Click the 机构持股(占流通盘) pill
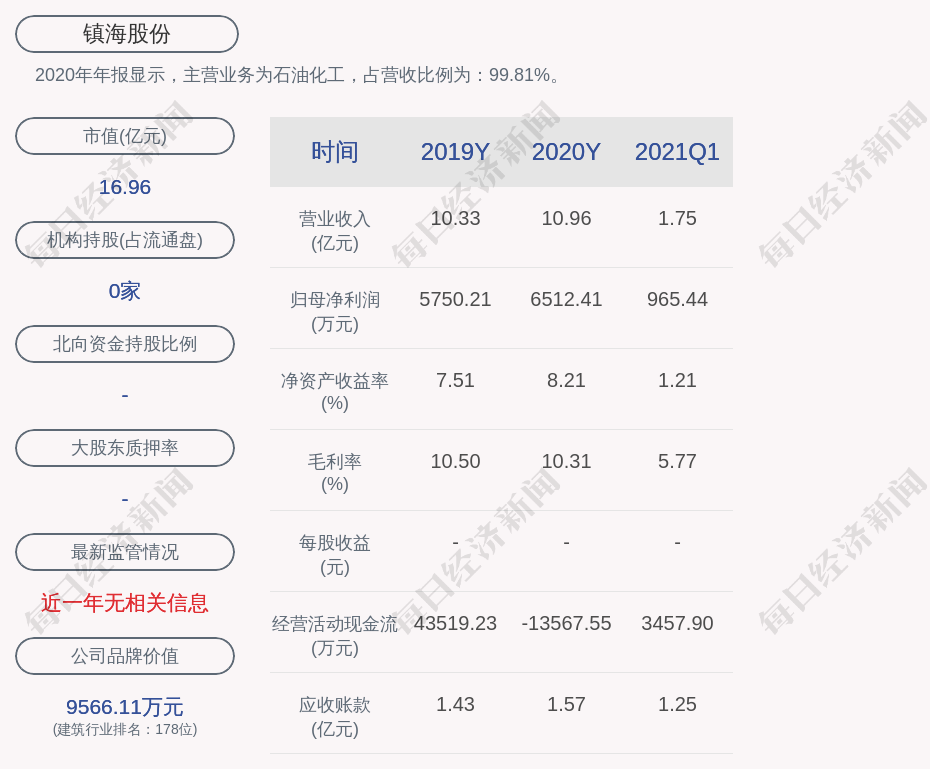The height and width of the screenshot is (769, 930). click(x=125, y=240)
